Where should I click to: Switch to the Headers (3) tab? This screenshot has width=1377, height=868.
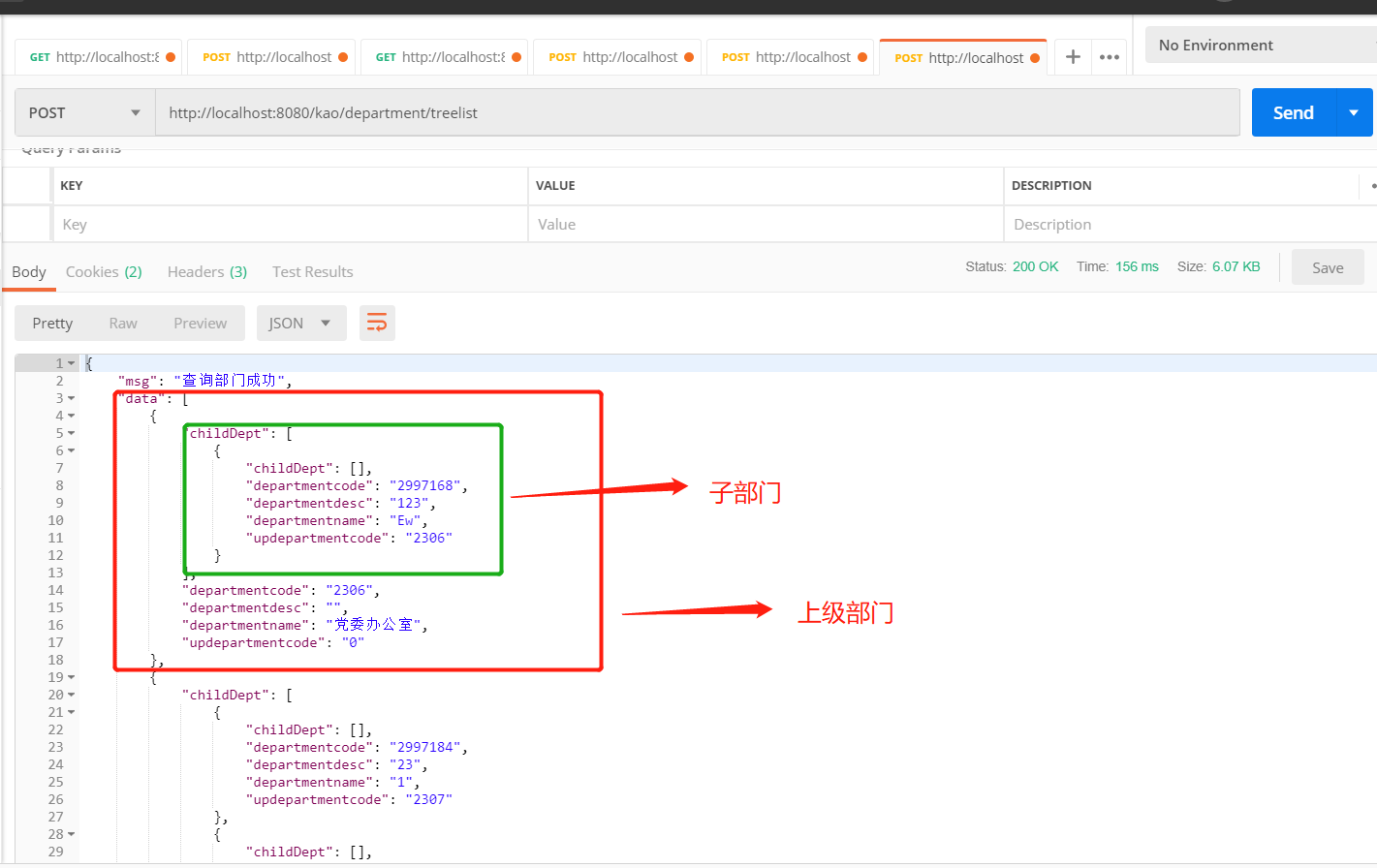pyautogui.click(x=206, y=271)
